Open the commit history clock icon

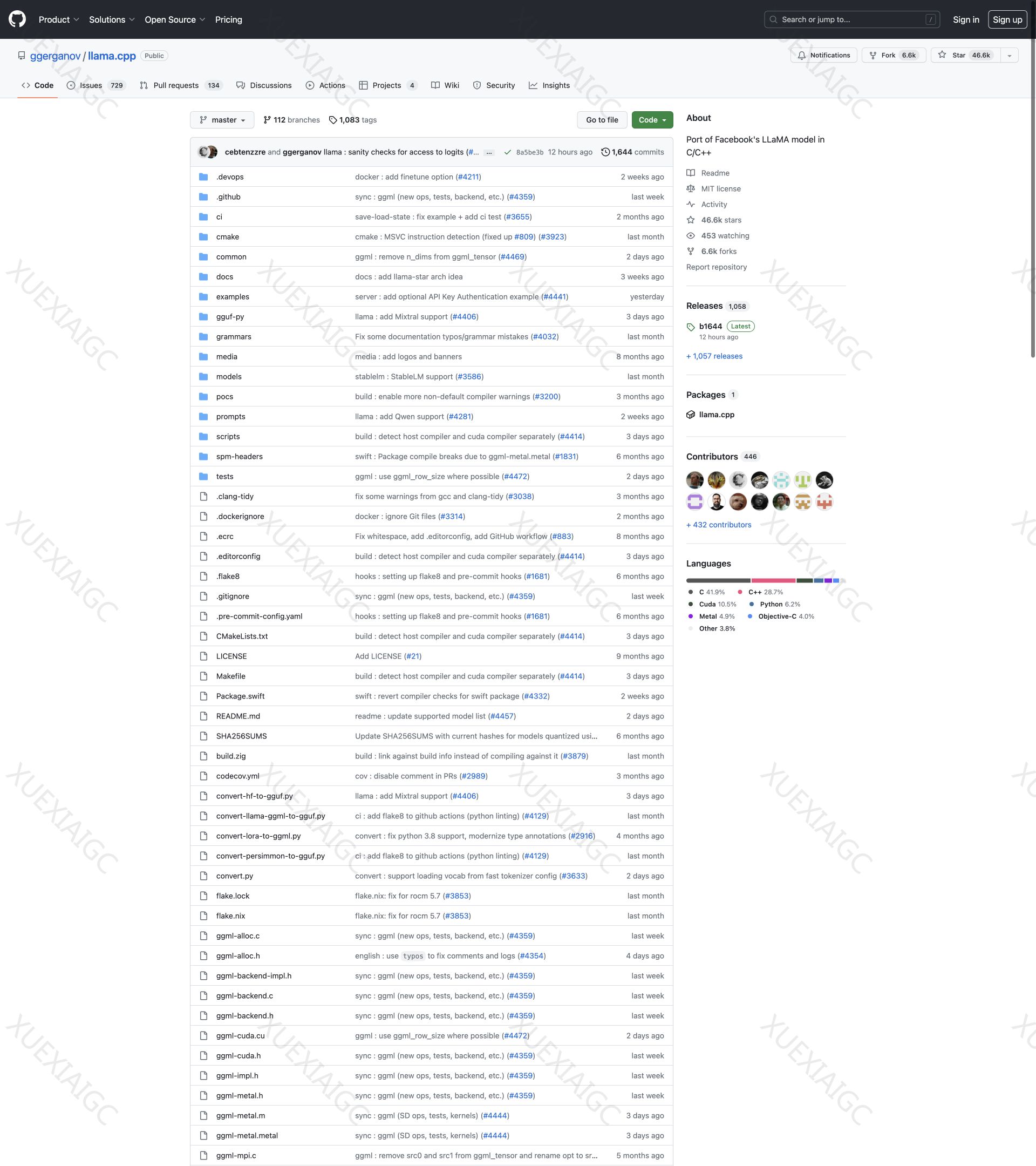[x=605, y=152]
